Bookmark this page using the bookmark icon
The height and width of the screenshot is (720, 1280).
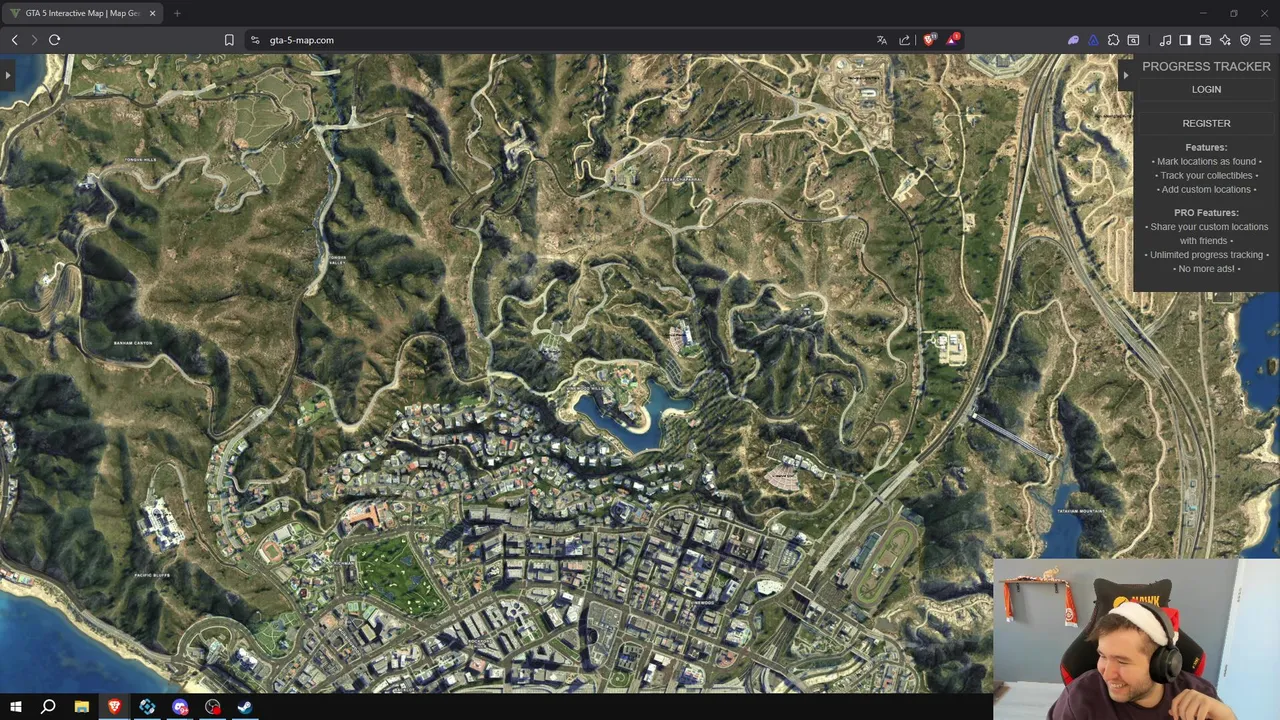(229, 40)
